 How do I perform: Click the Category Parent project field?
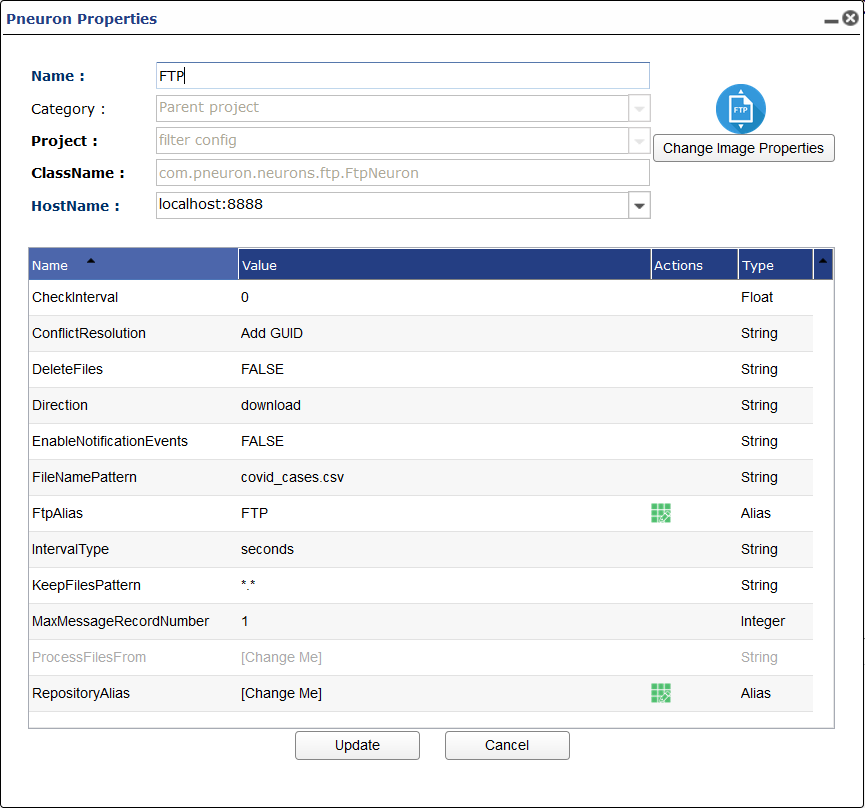[392, 108]
